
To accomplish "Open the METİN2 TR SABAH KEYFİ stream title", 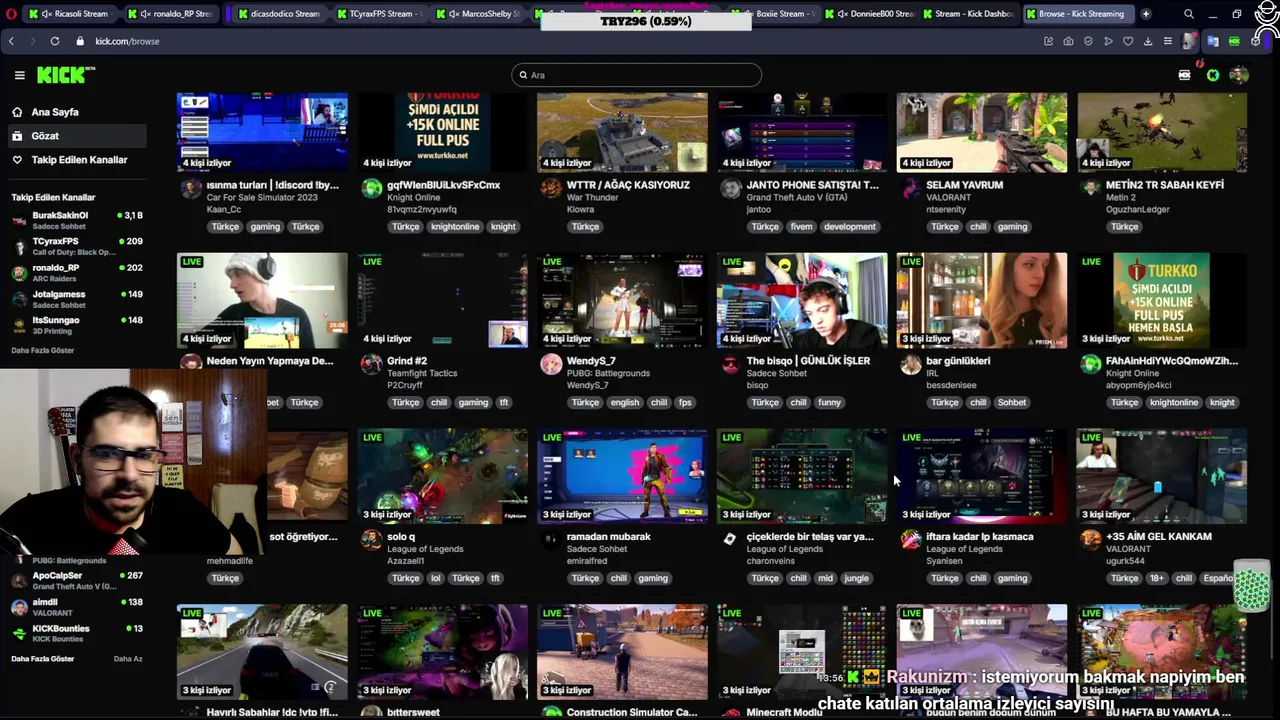I will click(x=1165, y=185).
